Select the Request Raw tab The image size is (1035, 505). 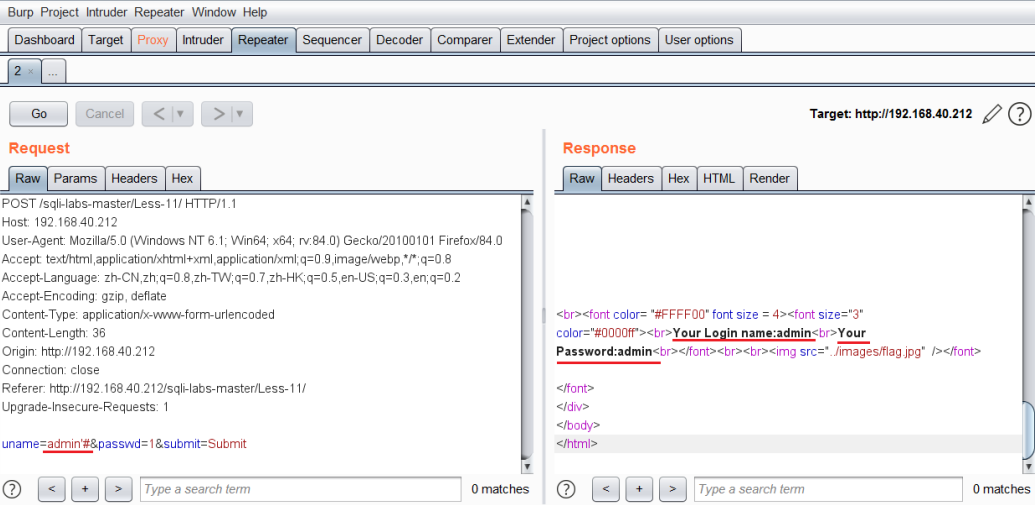[28, 178]
